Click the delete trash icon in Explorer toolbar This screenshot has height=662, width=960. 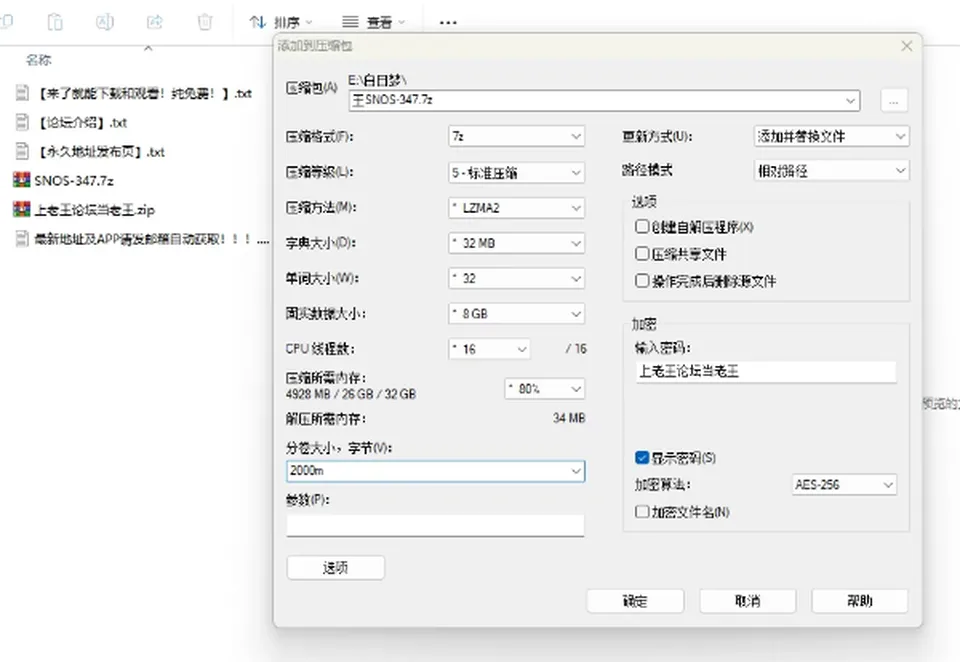click(x=205, y=23)
